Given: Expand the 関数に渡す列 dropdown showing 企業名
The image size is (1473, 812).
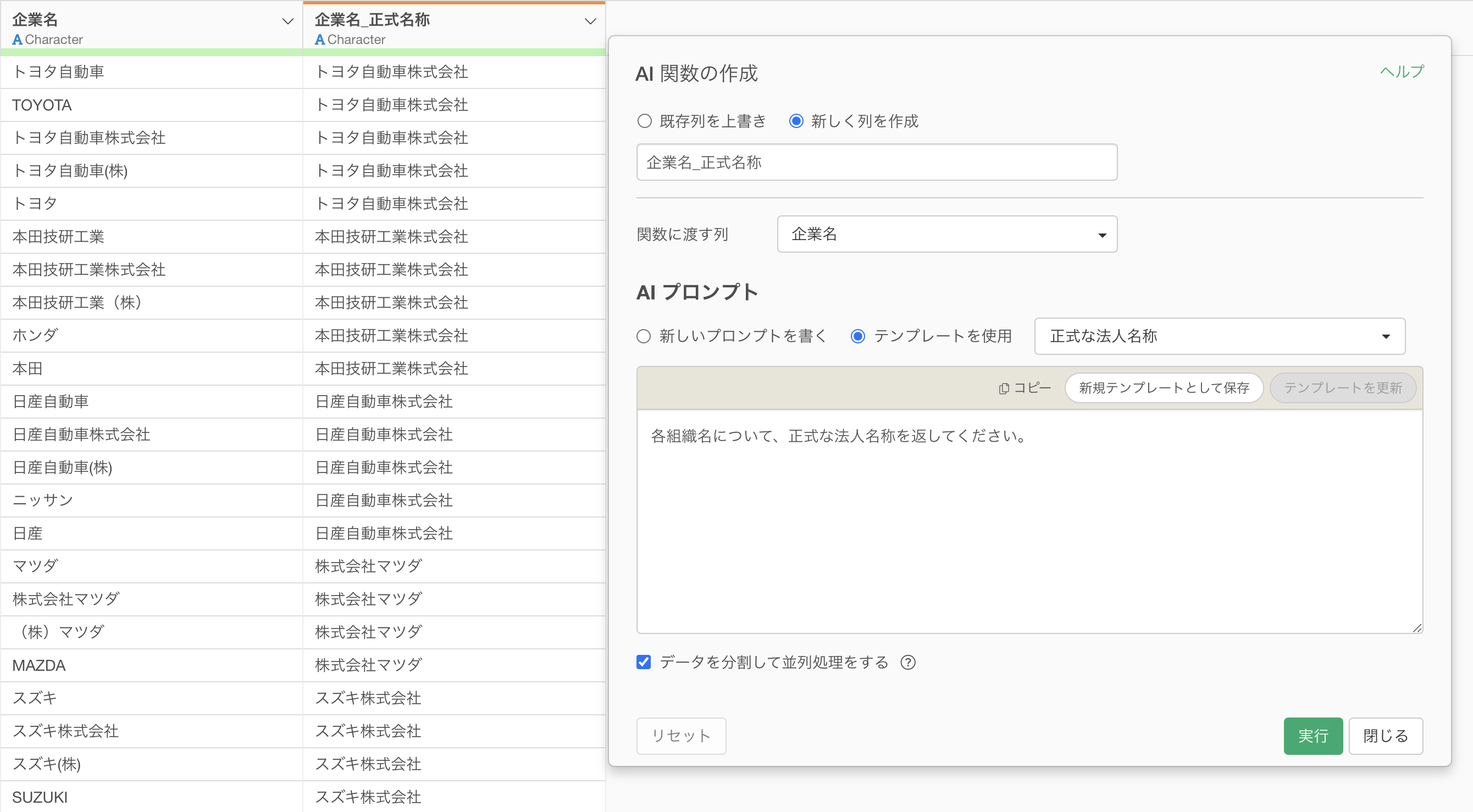Looking at the screenshot, I should (x=946, y=234).
